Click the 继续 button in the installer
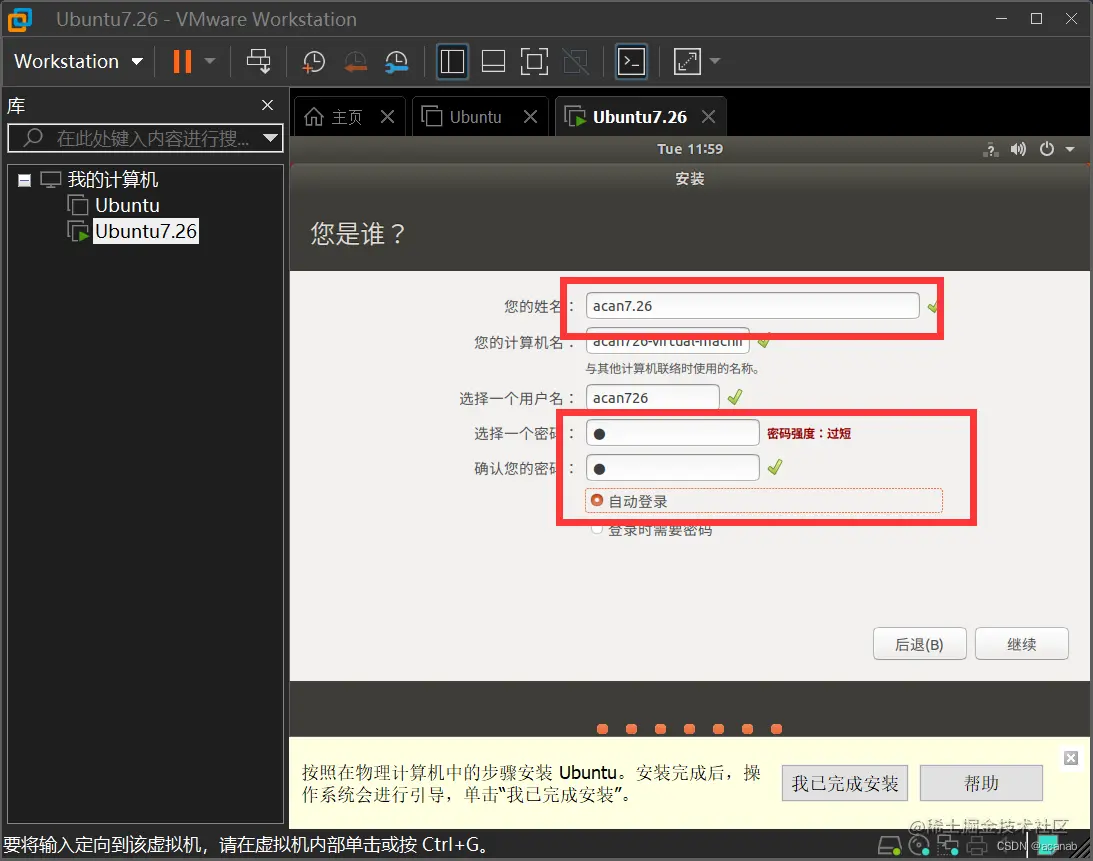This screenshot has width=1093, height=861. (x=1021, y=644)
